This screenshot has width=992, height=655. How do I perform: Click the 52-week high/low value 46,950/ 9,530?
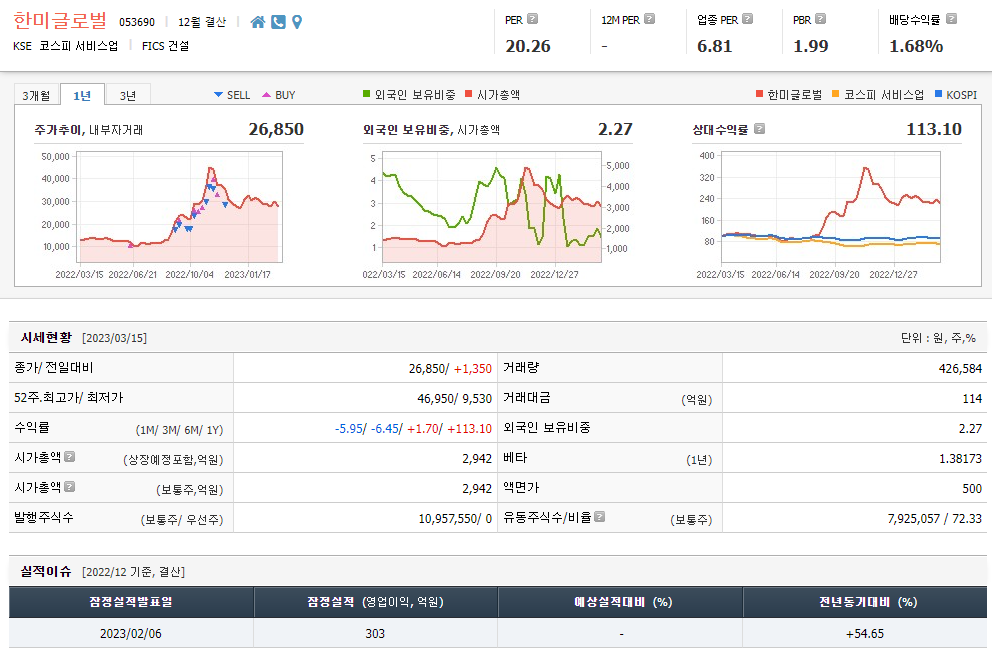pos(454,399)
